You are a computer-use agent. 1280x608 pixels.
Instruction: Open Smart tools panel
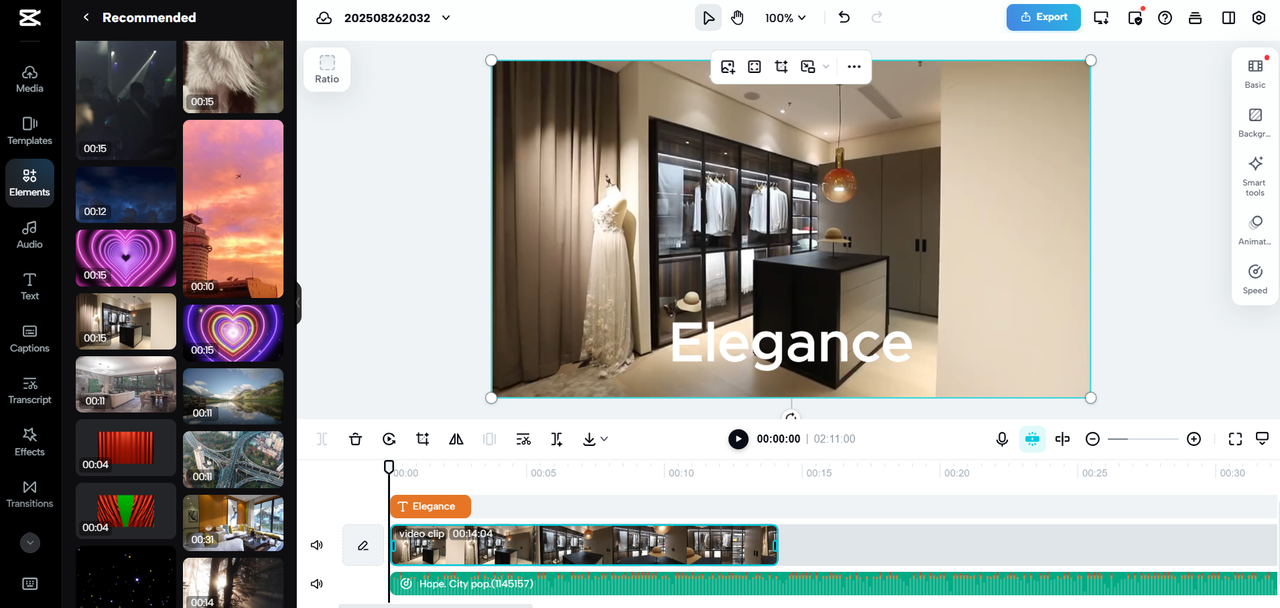tap(1255, 175)
